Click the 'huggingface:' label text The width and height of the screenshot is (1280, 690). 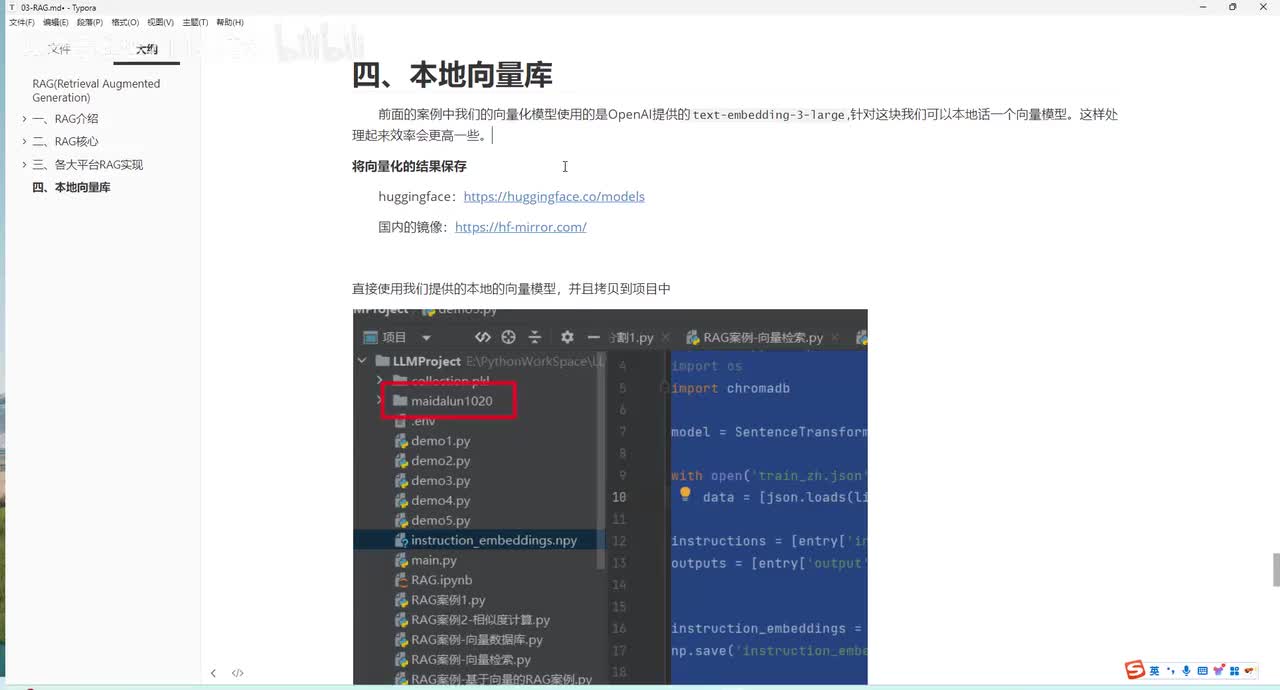[x=418, y=197]
